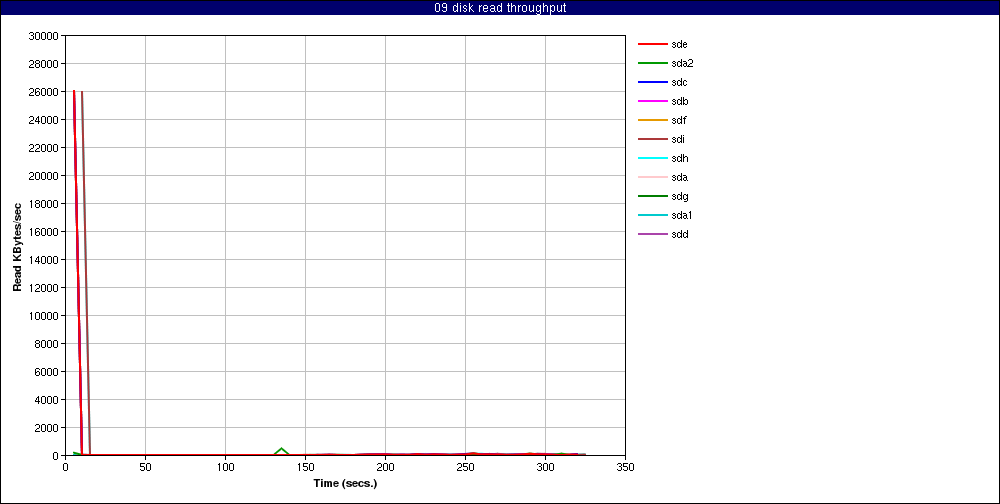Click the '09 disk read throughput' title
Viewport: 1000px width, 504px height.
pos(500,8)
